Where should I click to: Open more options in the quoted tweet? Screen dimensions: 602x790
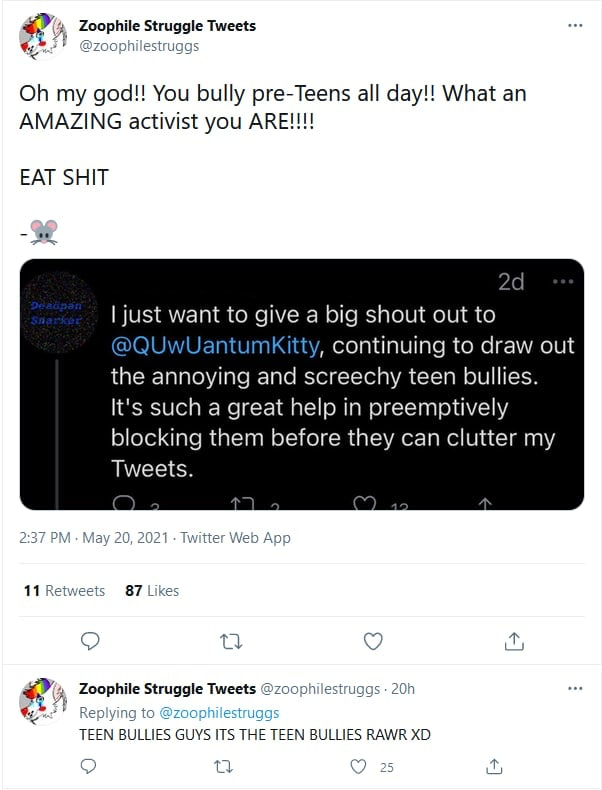563,282
